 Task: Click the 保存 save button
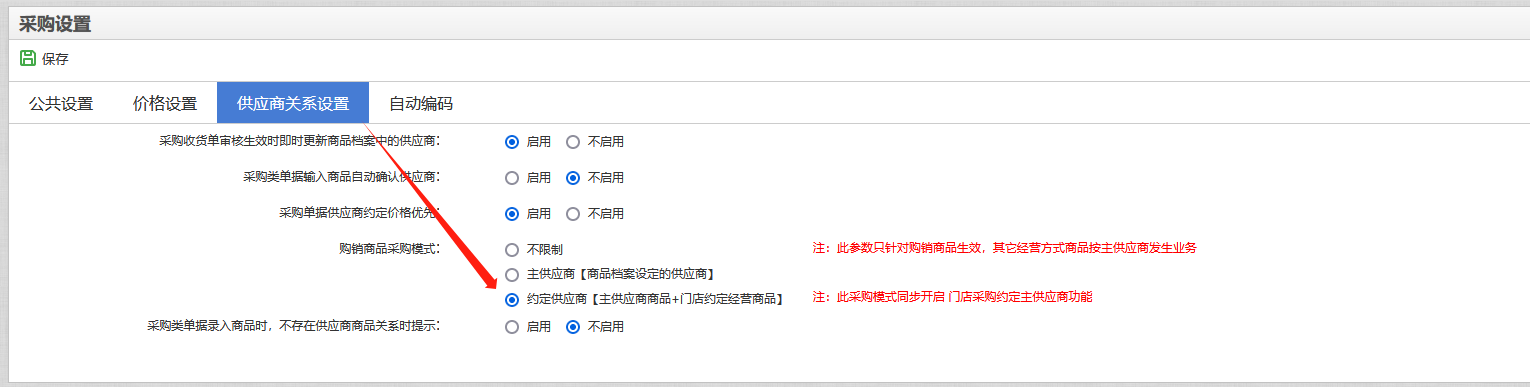55,59
